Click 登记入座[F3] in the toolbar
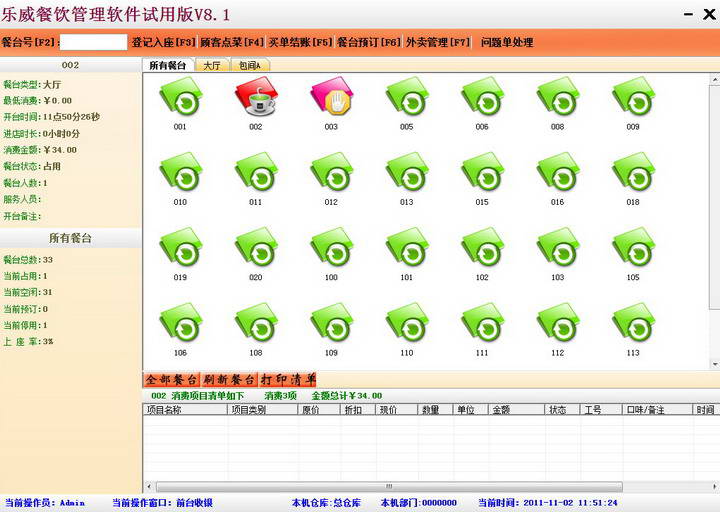 click(x=164, y=43)
